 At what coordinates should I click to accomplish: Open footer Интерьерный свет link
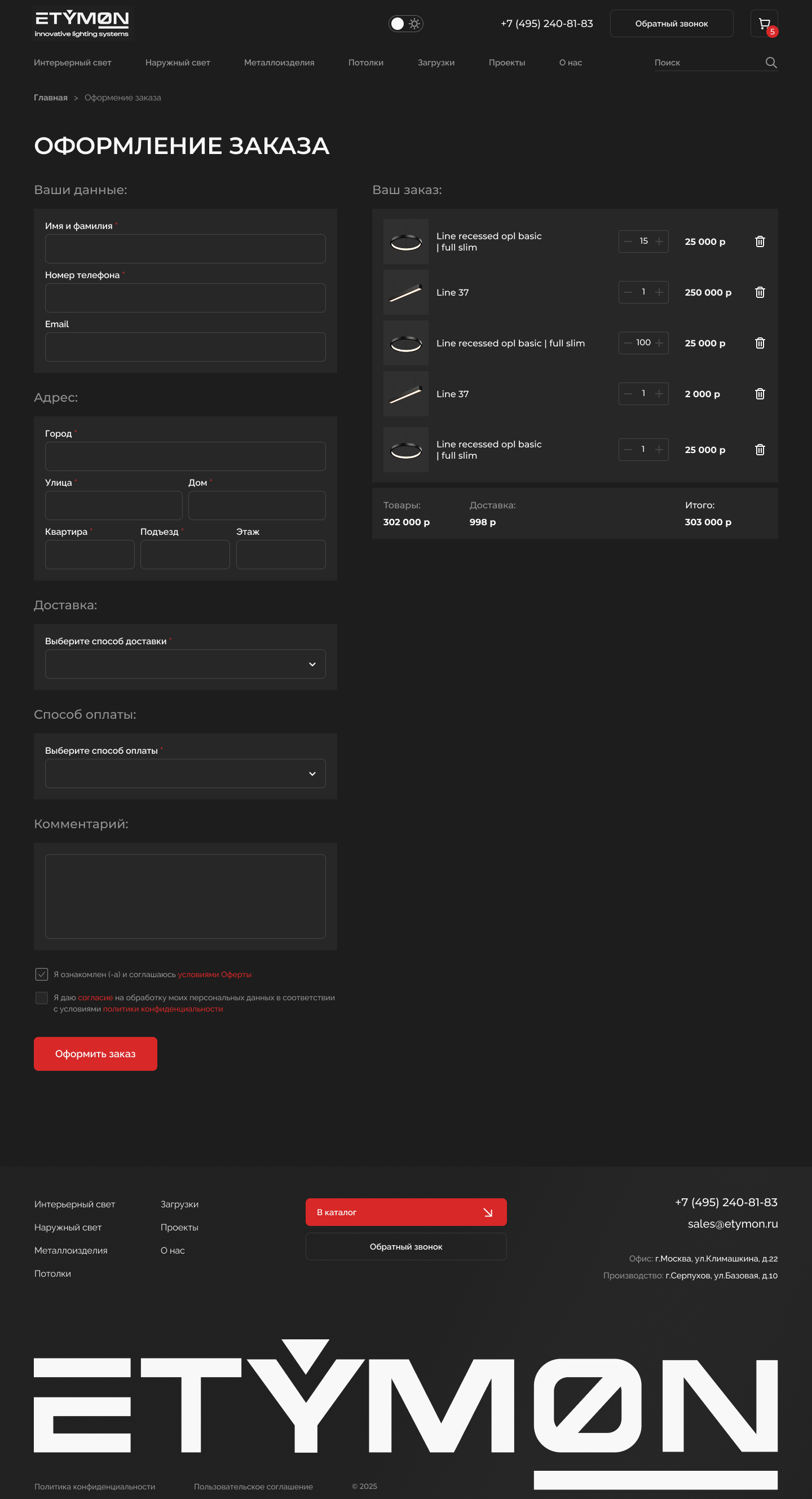74,1204
